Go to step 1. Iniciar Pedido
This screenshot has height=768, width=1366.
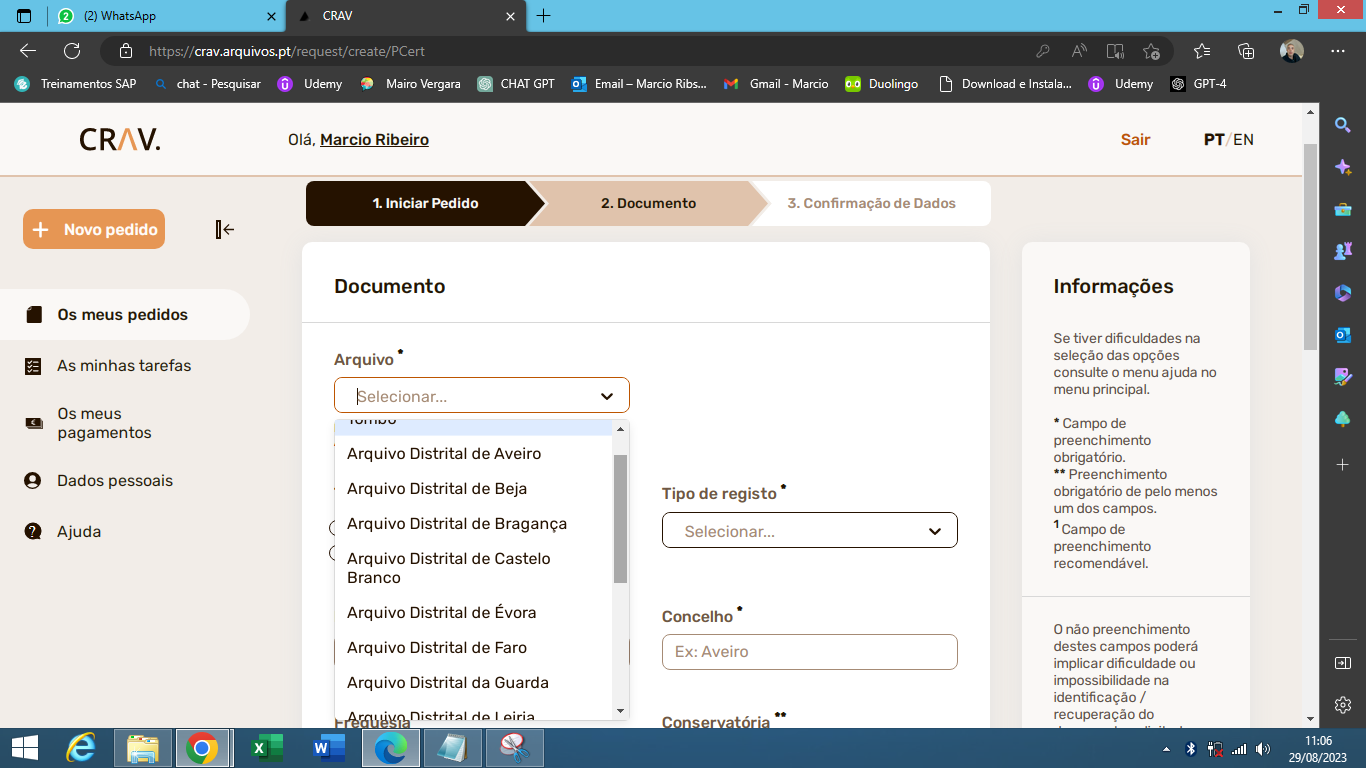(x=425, y=203)
